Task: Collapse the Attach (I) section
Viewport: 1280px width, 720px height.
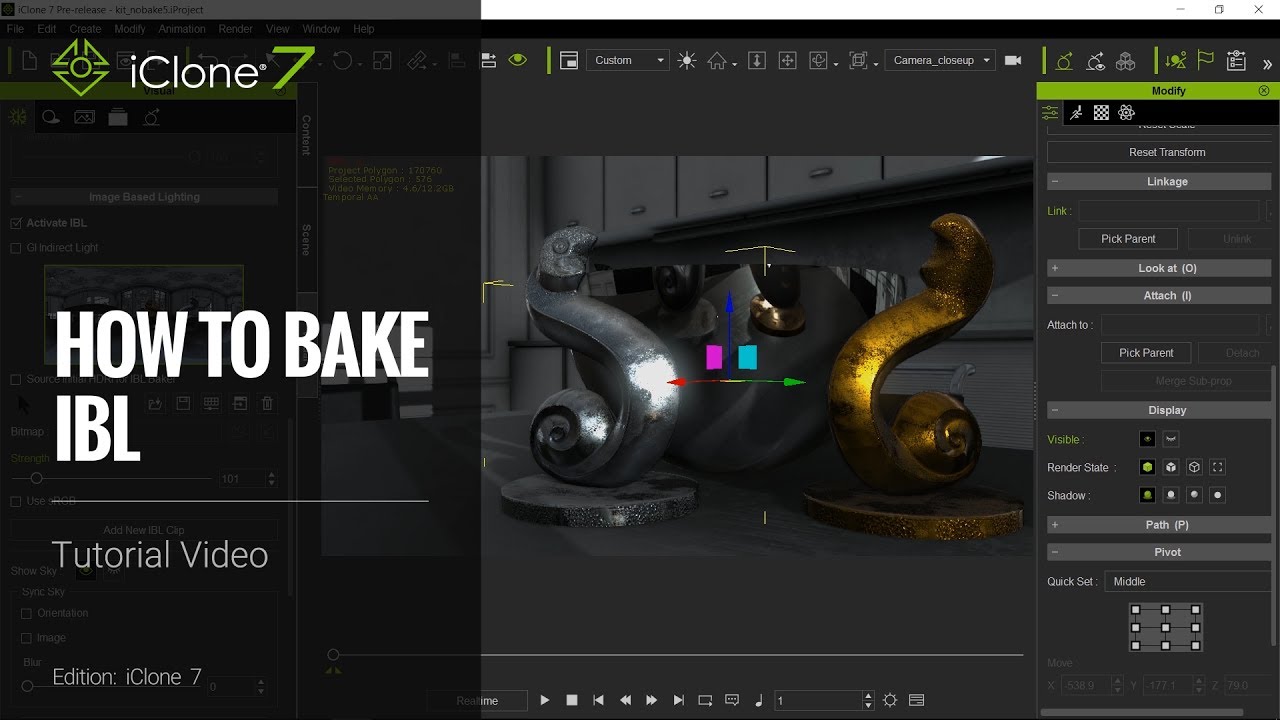Action: coord(1055,295)
